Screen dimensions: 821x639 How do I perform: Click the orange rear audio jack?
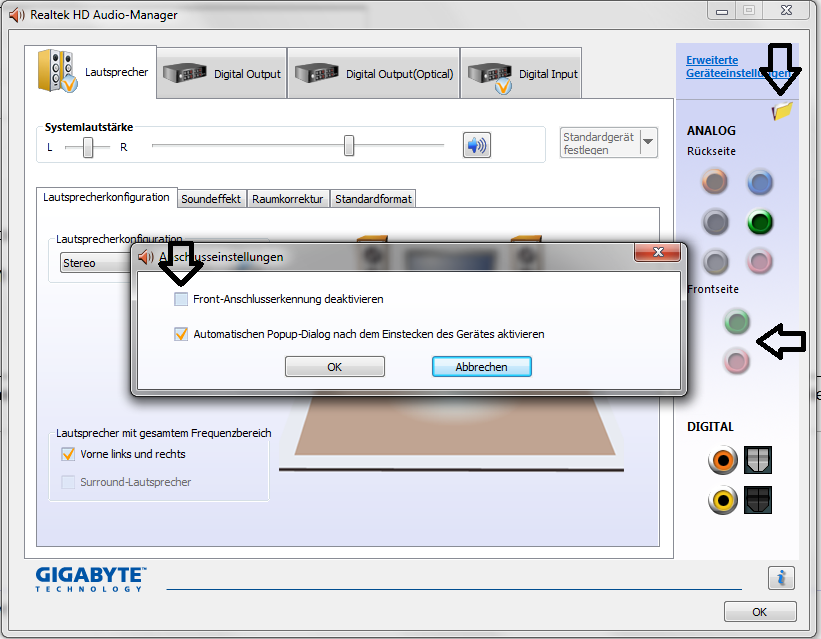coord(715,182)
